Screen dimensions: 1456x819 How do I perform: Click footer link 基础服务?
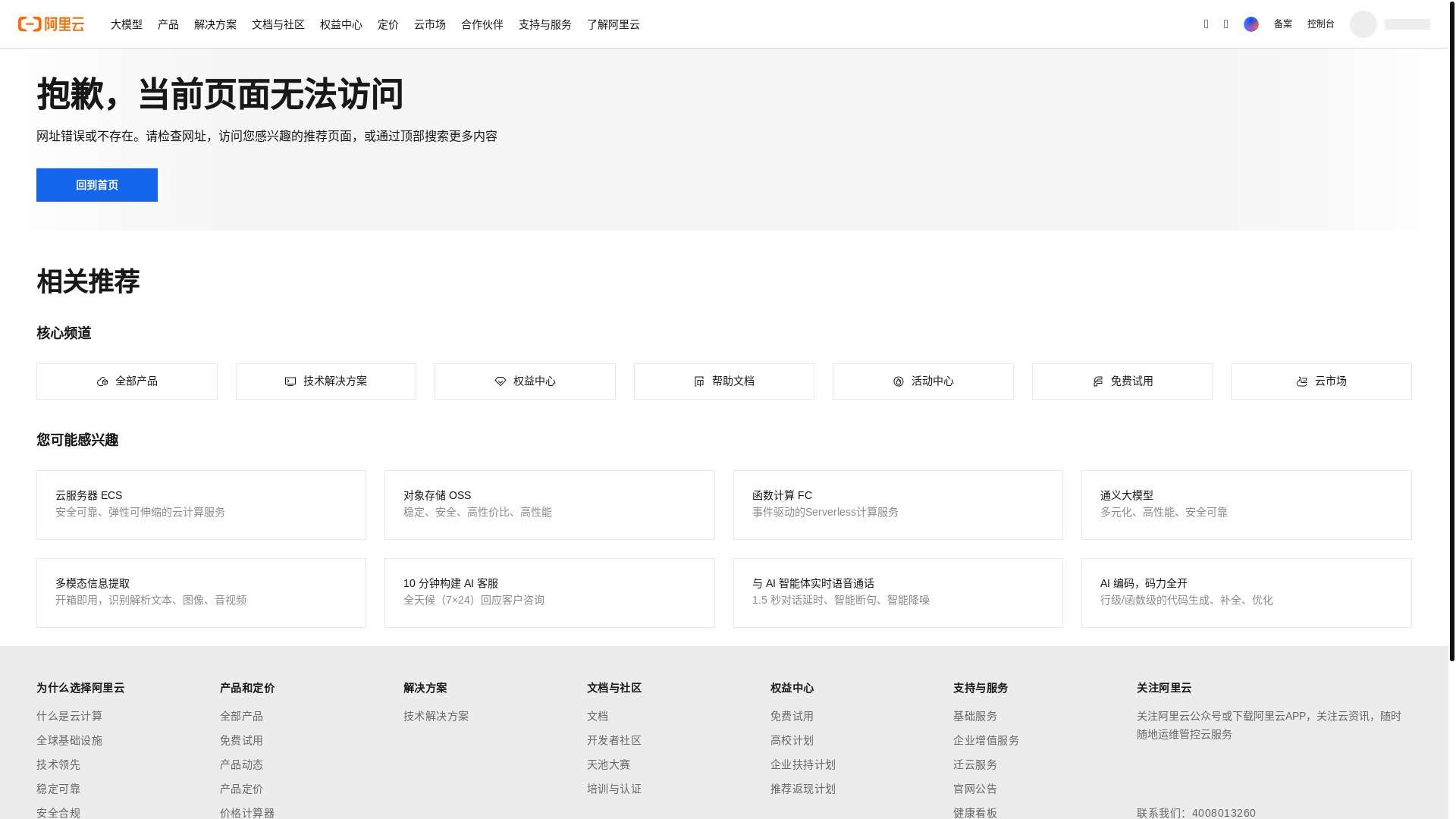(x=975, y=716)
